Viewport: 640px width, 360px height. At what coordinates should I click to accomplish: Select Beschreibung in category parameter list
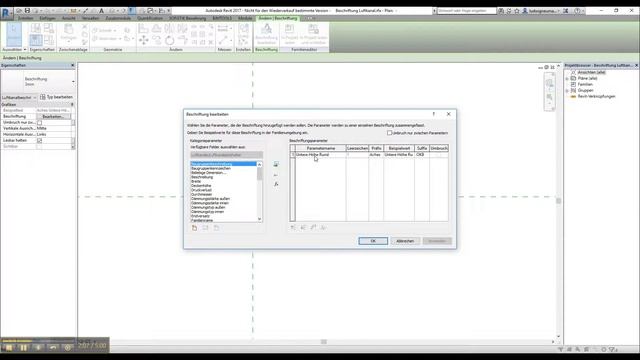click(202, 177)
